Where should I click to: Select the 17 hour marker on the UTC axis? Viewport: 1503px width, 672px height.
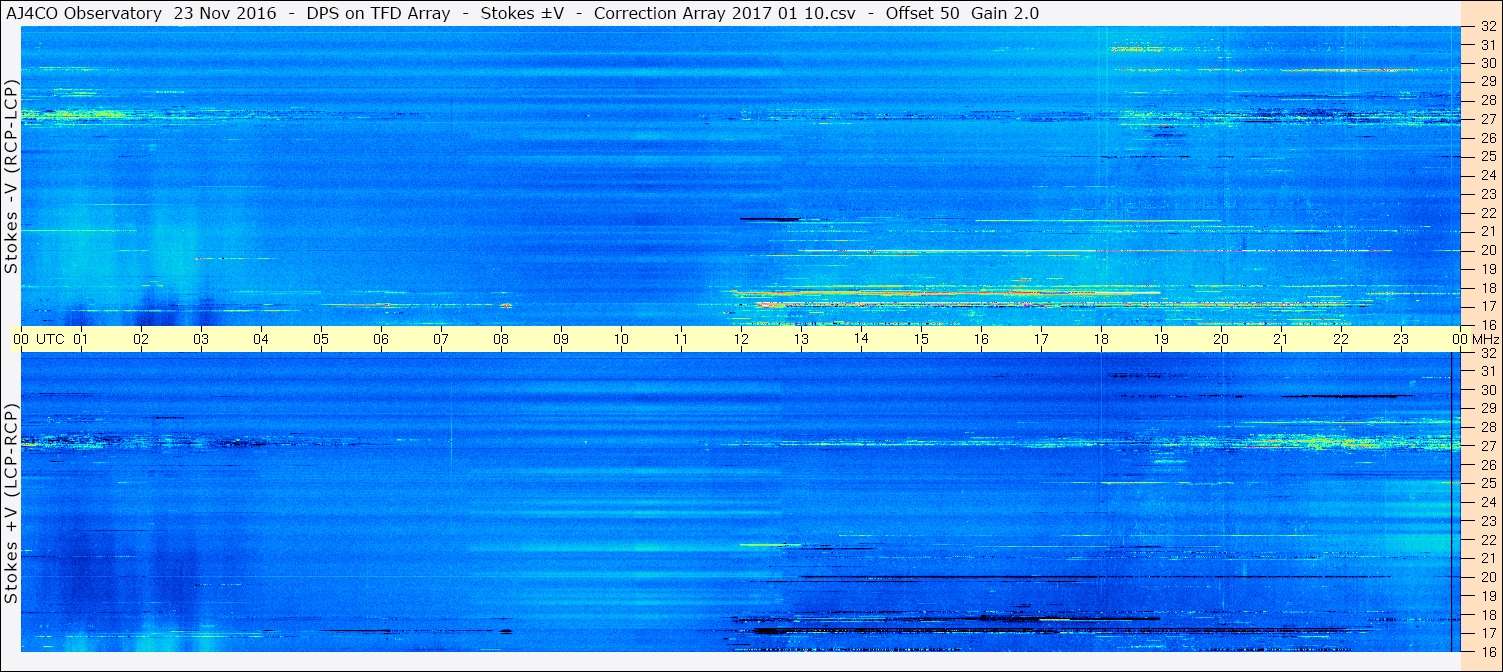click(x=1041, y=339)
